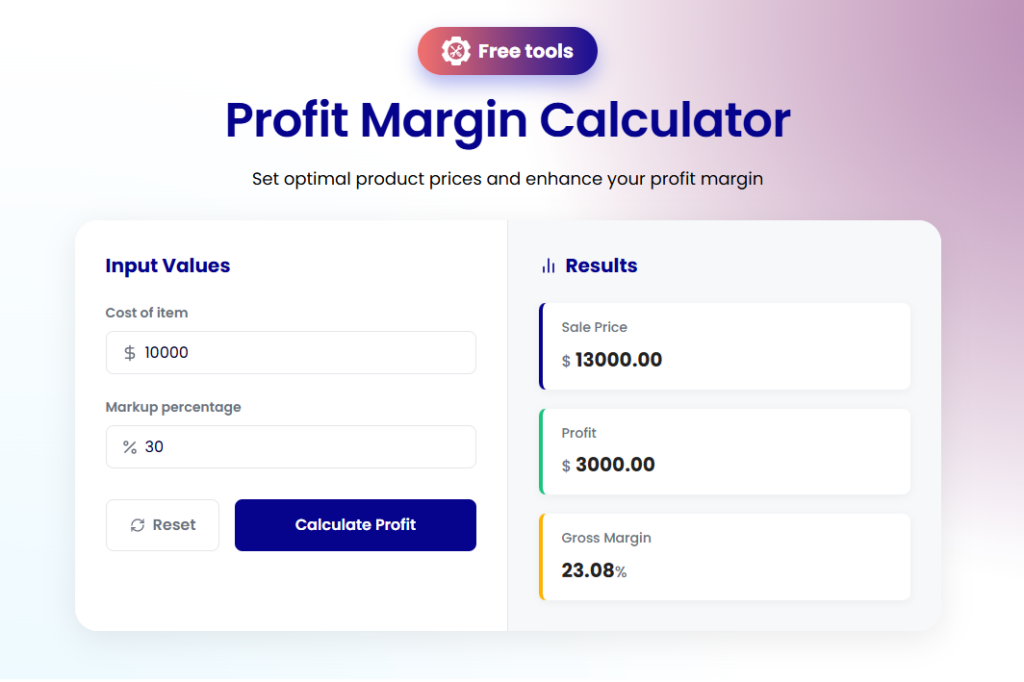
Task: Select the bar chart icon beside Results
Action: click(x=548, y=265)
